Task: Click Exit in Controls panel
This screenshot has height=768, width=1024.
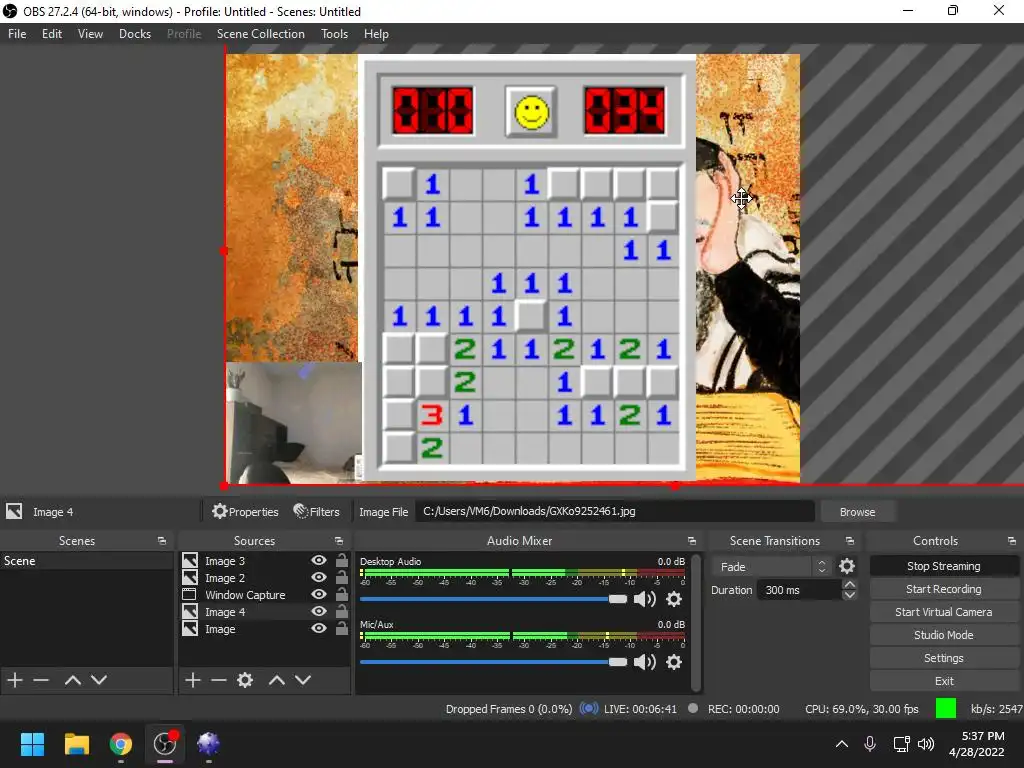Action: [944, 680]
